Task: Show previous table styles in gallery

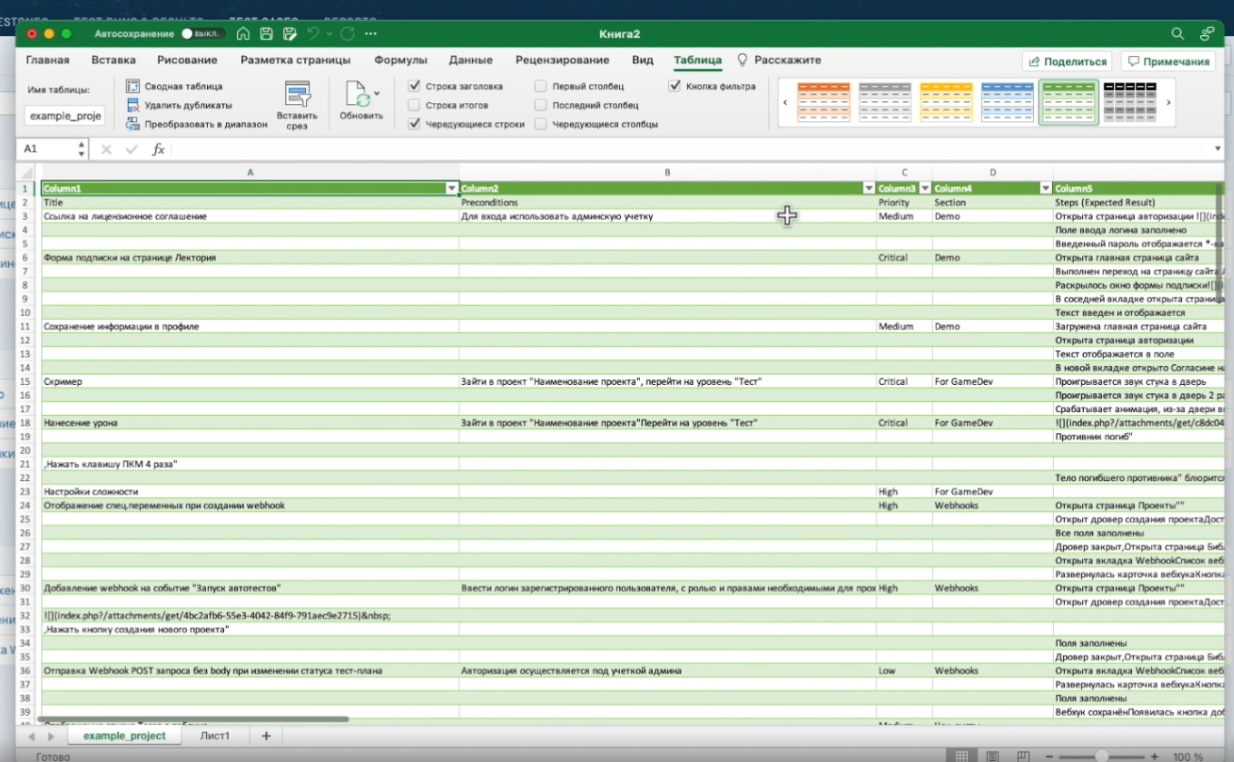Action: [x=785, y=102]
